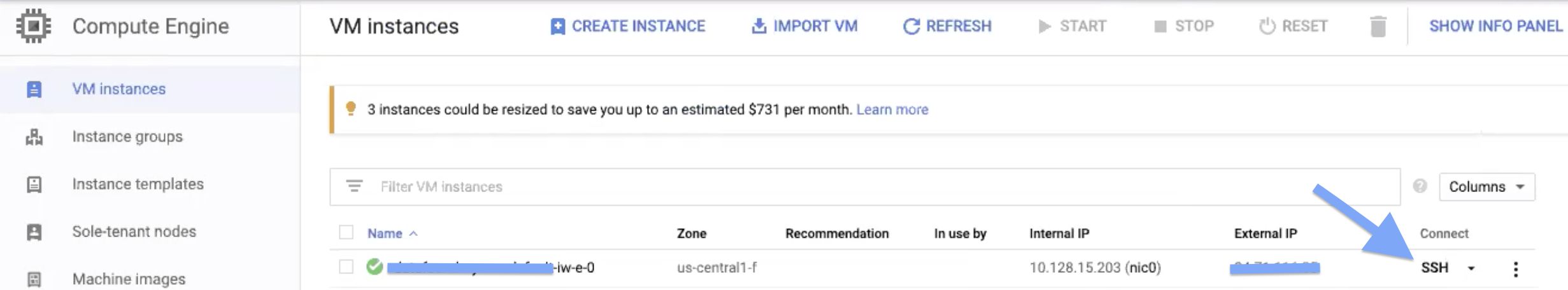Open the Columns dropdown

coord(1486,187)
